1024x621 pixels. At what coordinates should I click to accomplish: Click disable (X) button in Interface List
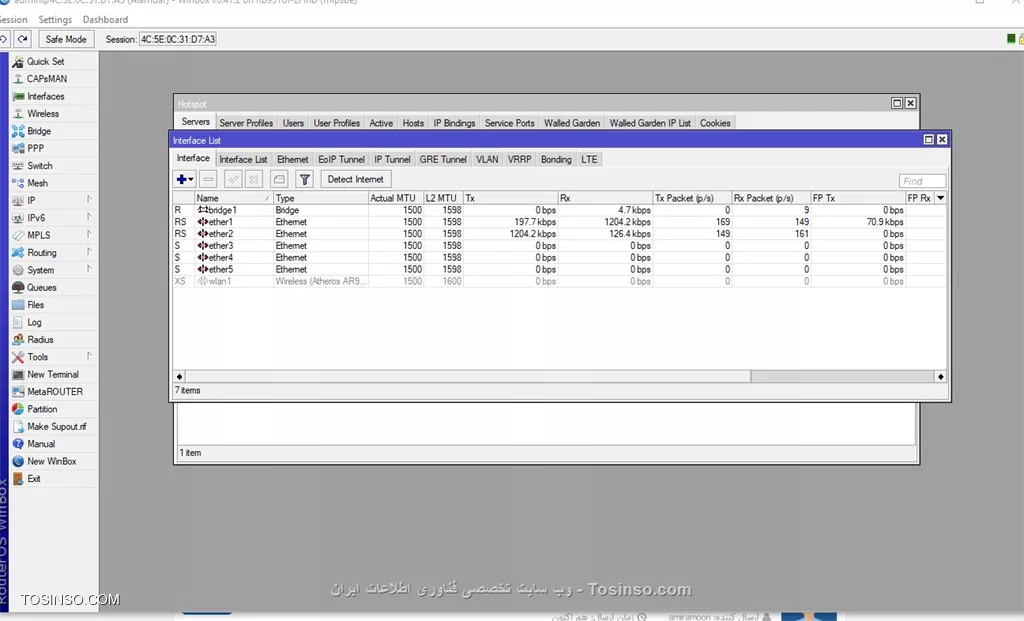coord(254,179)
